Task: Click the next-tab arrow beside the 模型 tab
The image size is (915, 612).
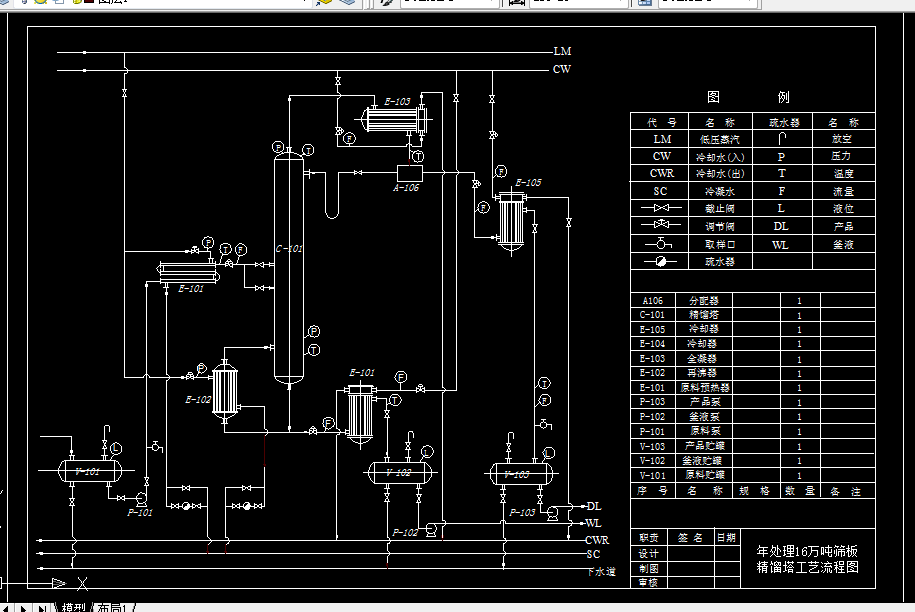Action: point(24,608)
